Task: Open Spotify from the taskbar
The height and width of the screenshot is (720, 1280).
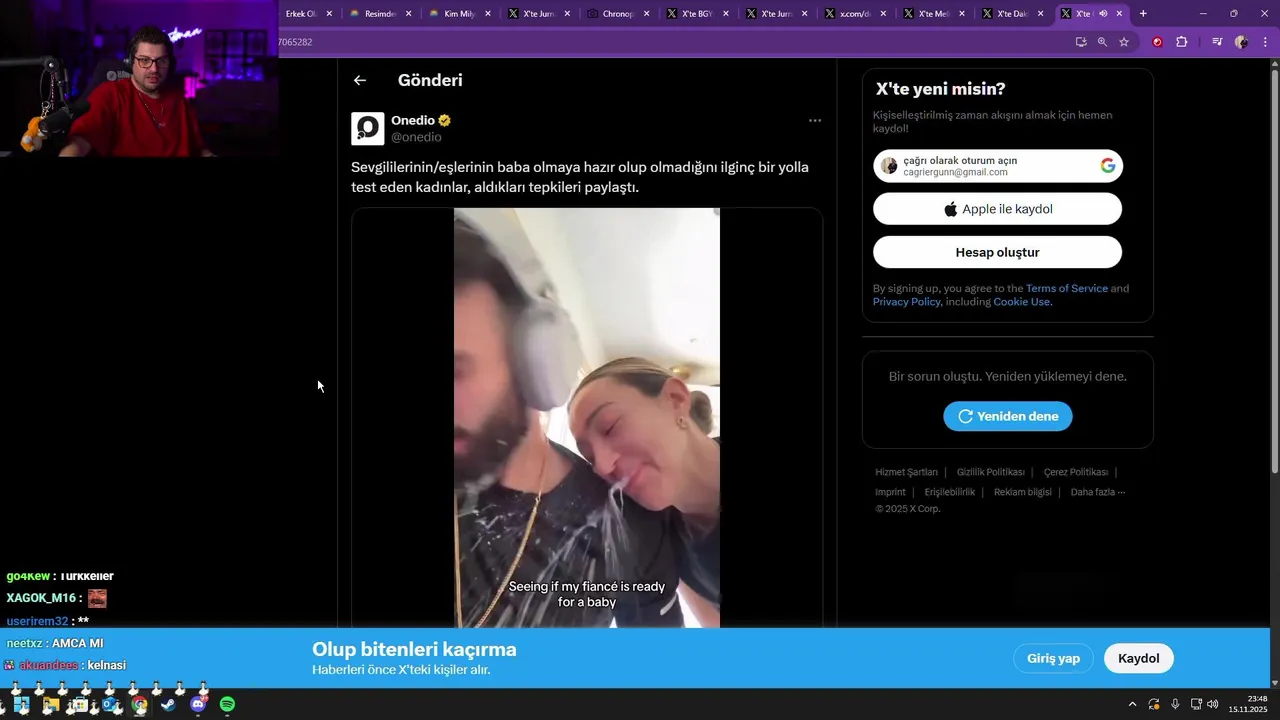Action: [x=227, y=705]
